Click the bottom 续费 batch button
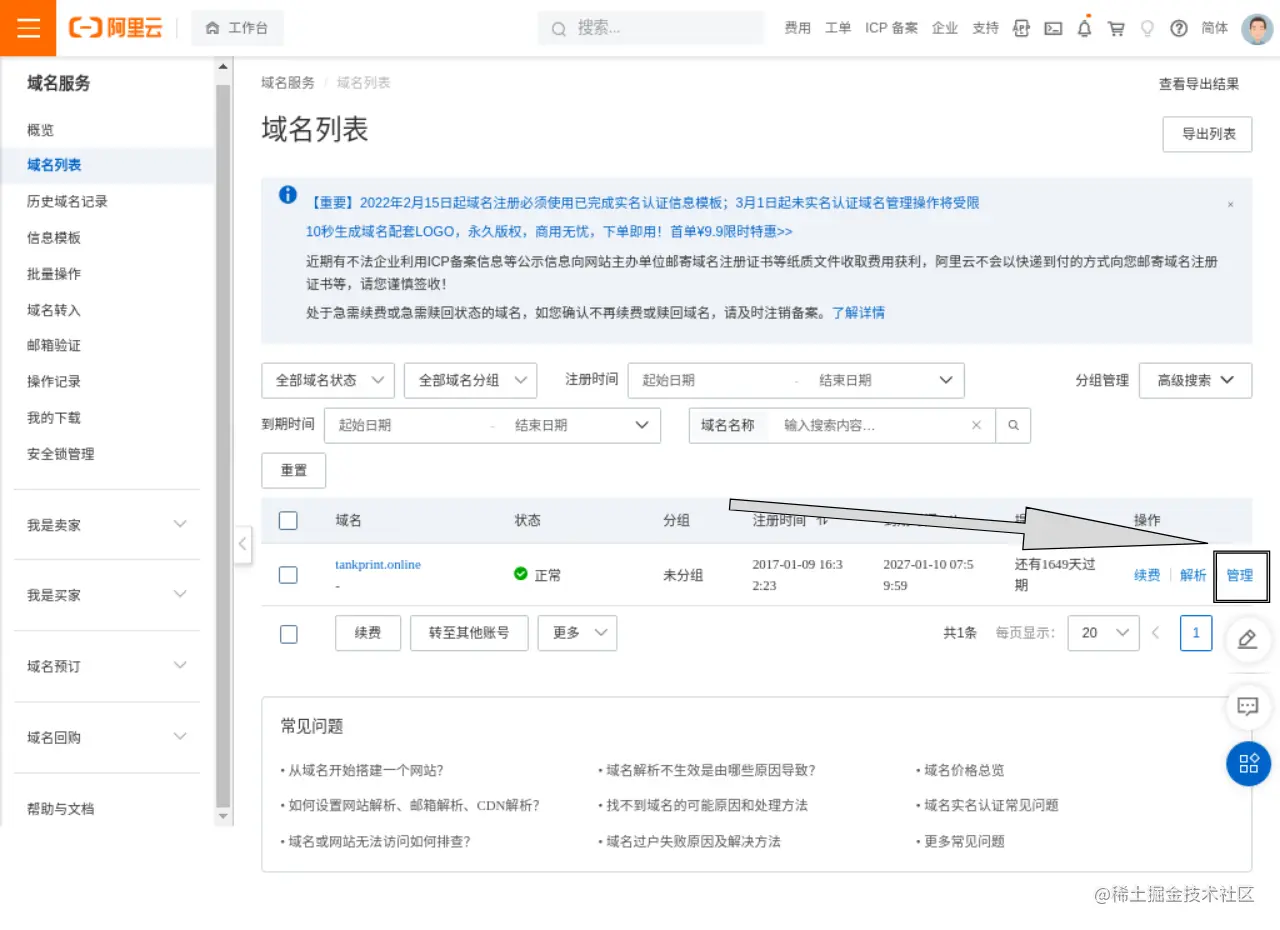 coord(368,633)
